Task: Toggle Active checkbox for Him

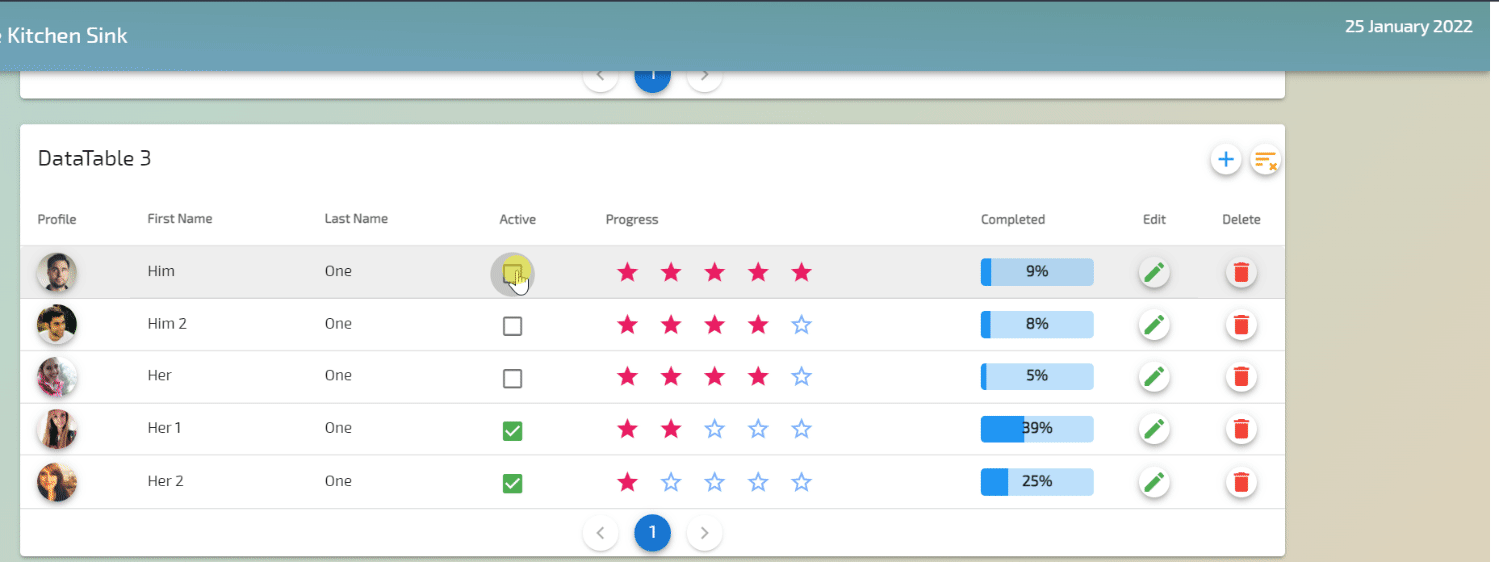Action: click(x=512, y=273)
